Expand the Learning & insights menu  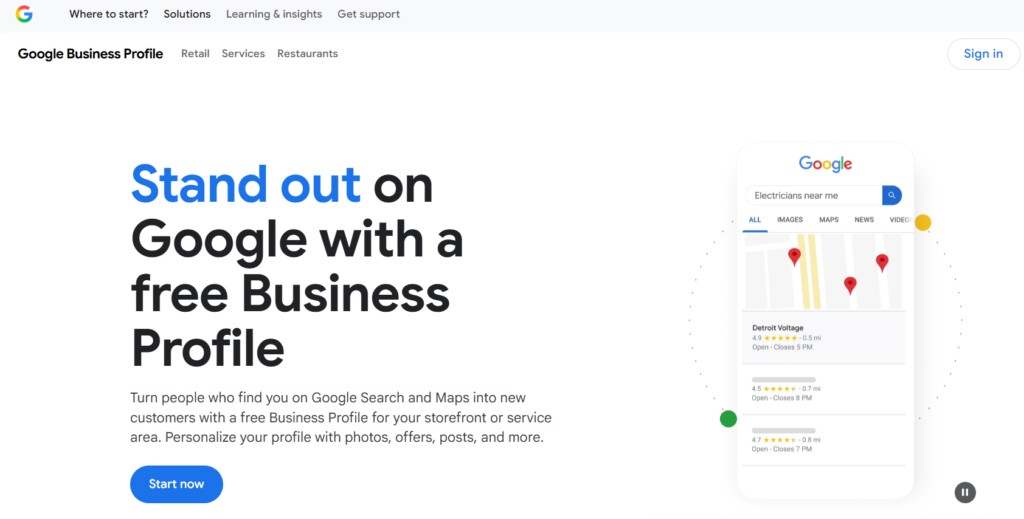pos(274,14)
